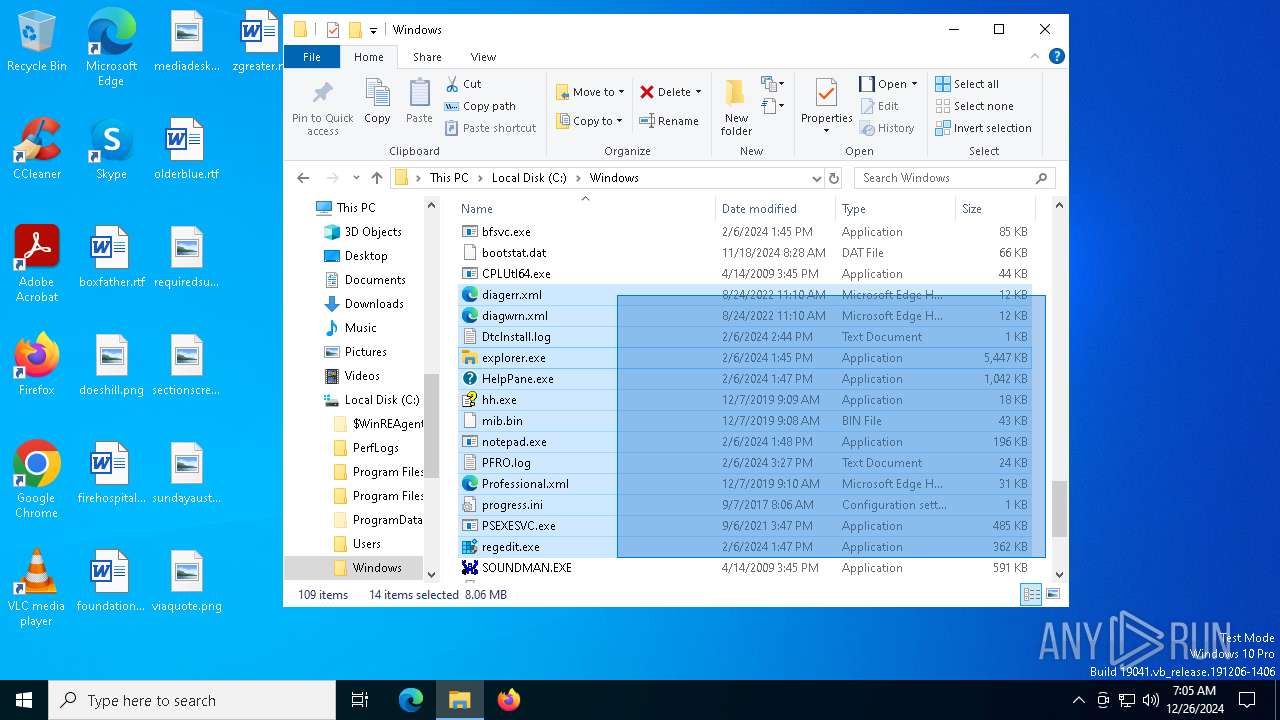Open file History
The width and height of the screenshot is (1280, 720).
pyautogui.click(x=887, y=128)
